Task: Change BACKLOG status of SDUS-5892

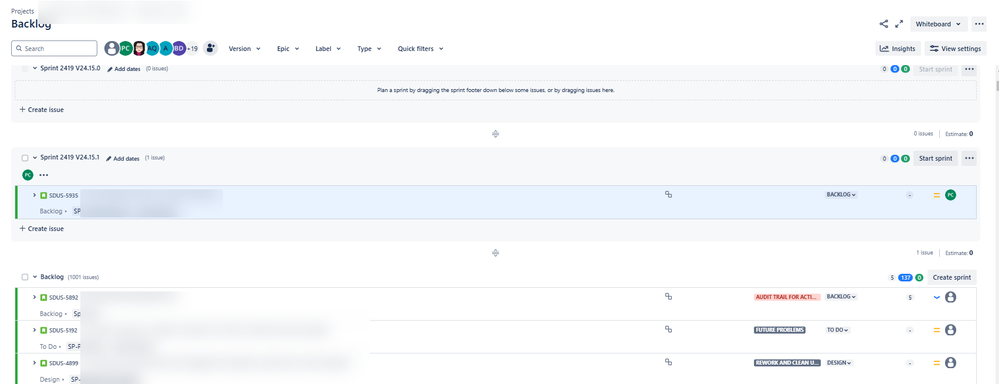Action: [x=841, y=297]
